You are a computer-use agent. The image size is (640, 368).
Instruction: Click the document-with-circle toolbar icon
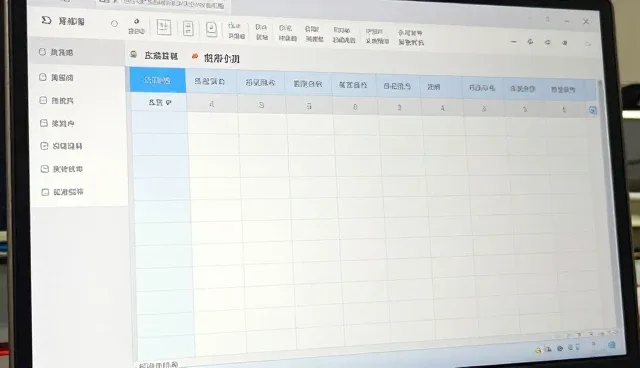click(211, 29)
